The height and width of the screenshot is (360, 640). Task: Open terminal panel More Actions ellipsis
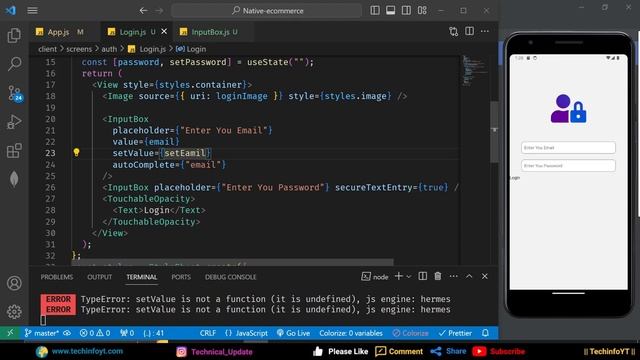tap(453, 276)
